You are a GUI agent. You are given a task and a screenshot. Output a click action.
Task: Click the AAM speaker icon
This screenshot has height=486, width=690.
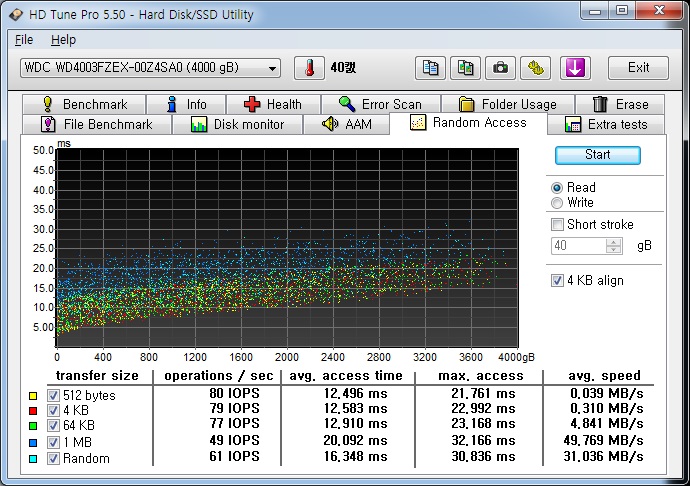pyautogui.click(x=330, y=124)
